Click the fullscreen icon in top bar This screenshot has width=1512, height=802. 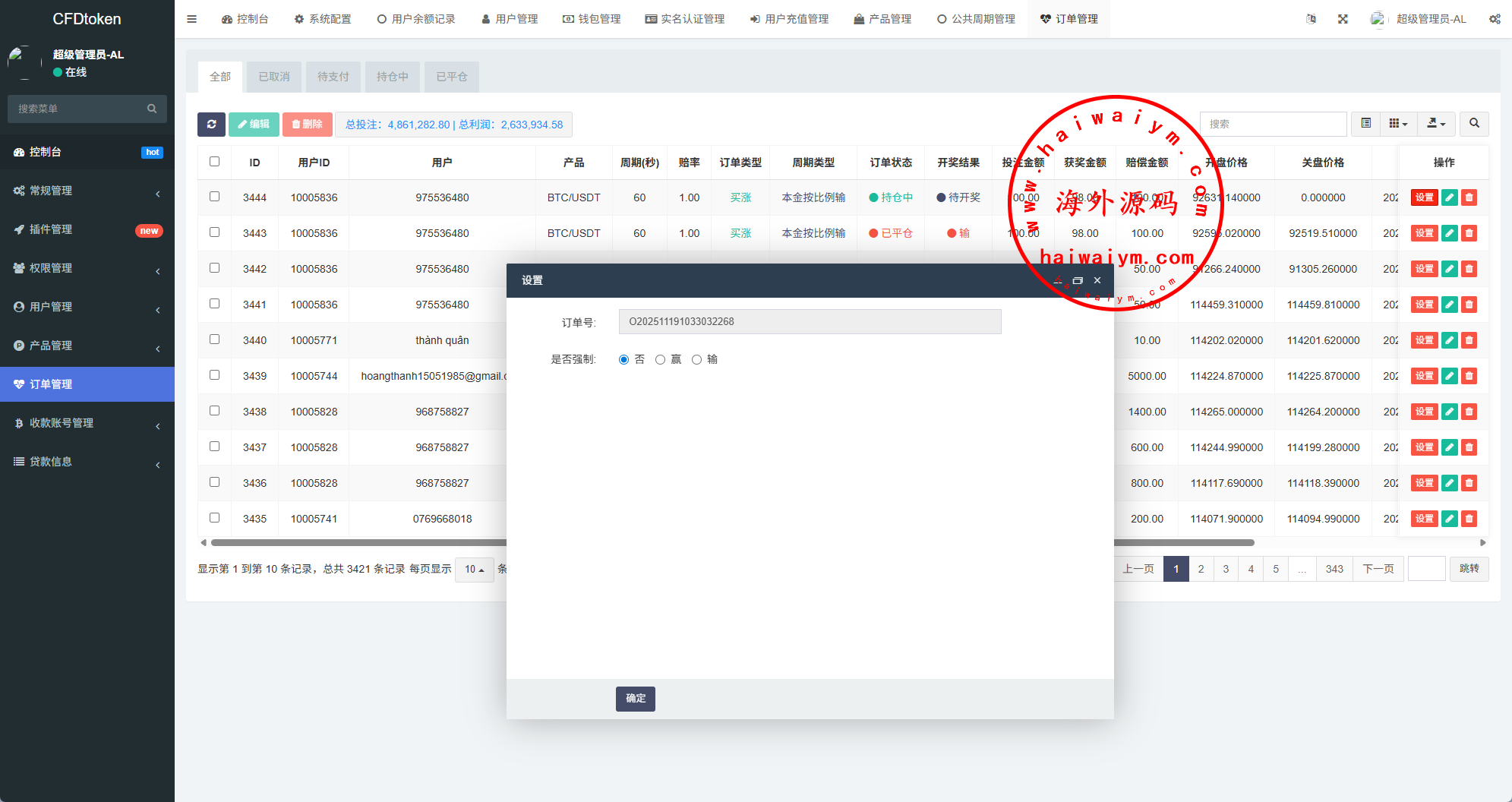(x=1343, y=19)
